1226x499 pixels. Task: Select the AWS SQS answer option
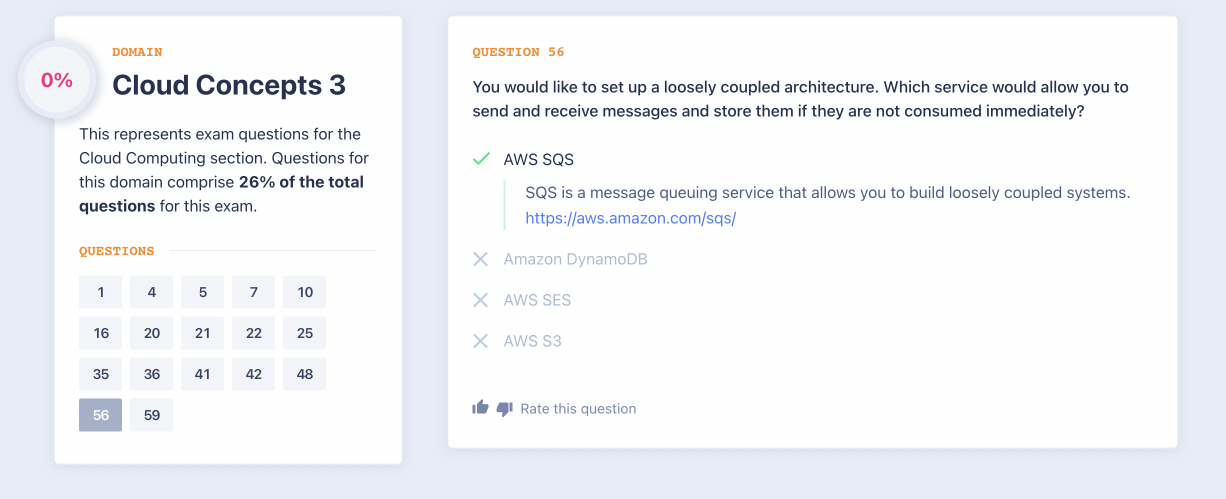(538, 159)
